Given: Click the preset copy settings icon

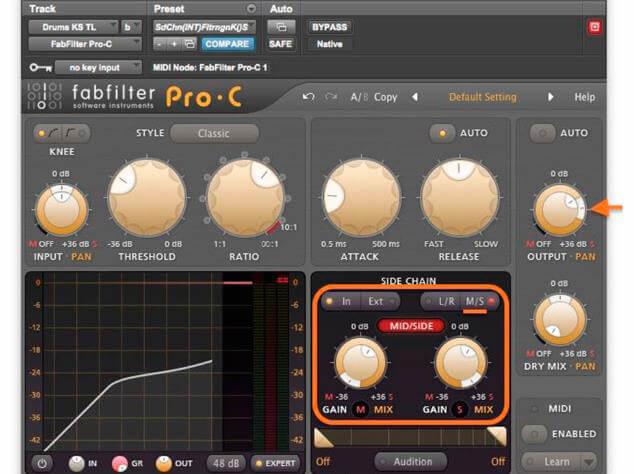Looking at the screenshot, I should click(189, 44).
